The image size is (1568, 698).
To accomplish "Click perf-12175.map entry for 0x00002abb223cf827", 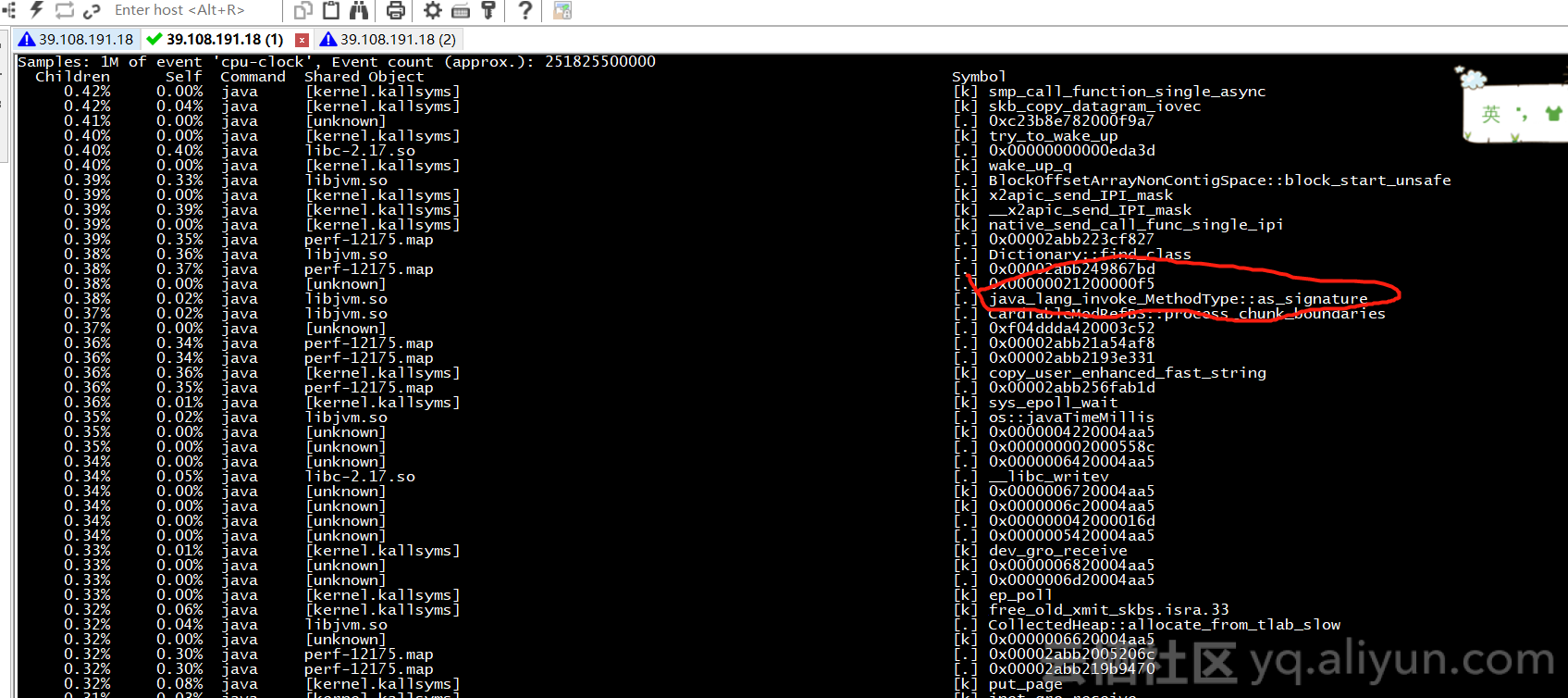I will (x=368, y=240).
